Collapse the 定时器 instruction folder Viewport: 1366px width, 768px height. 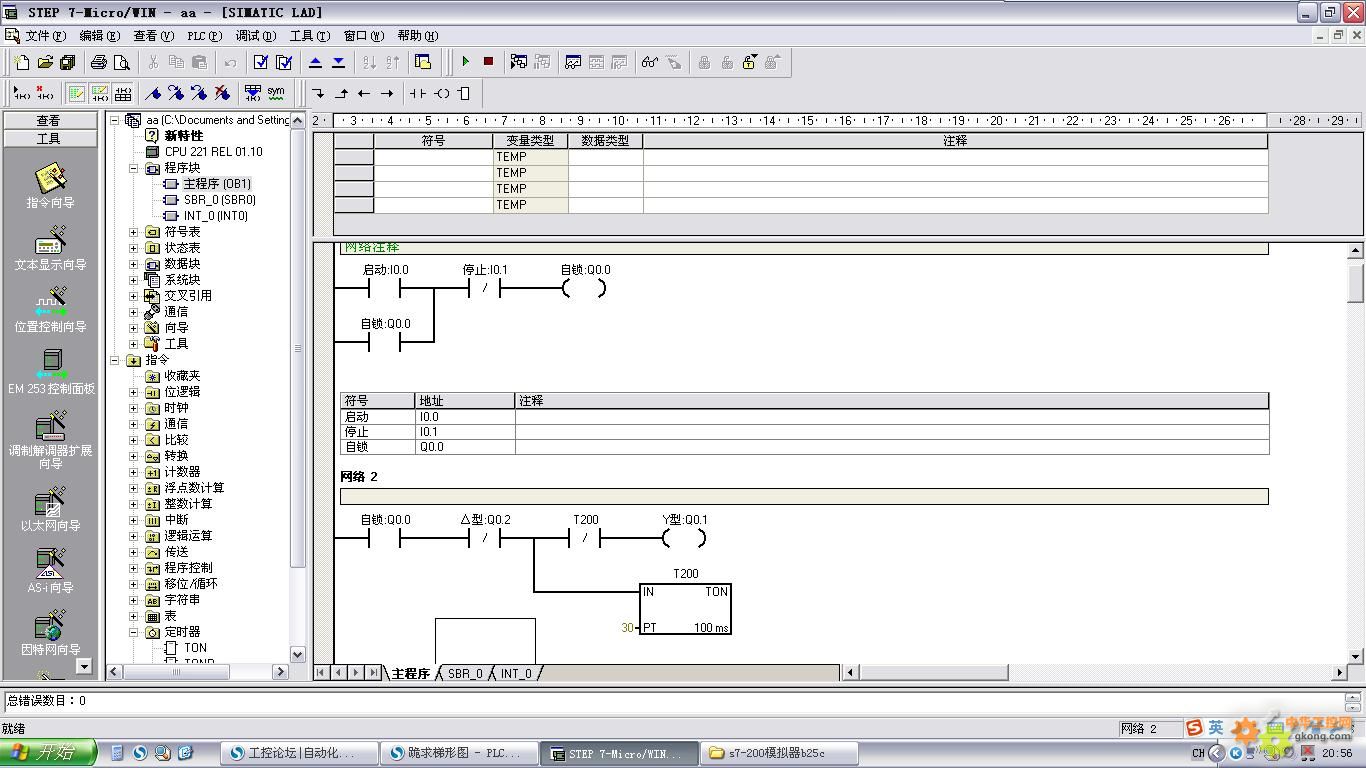point(134,632)
